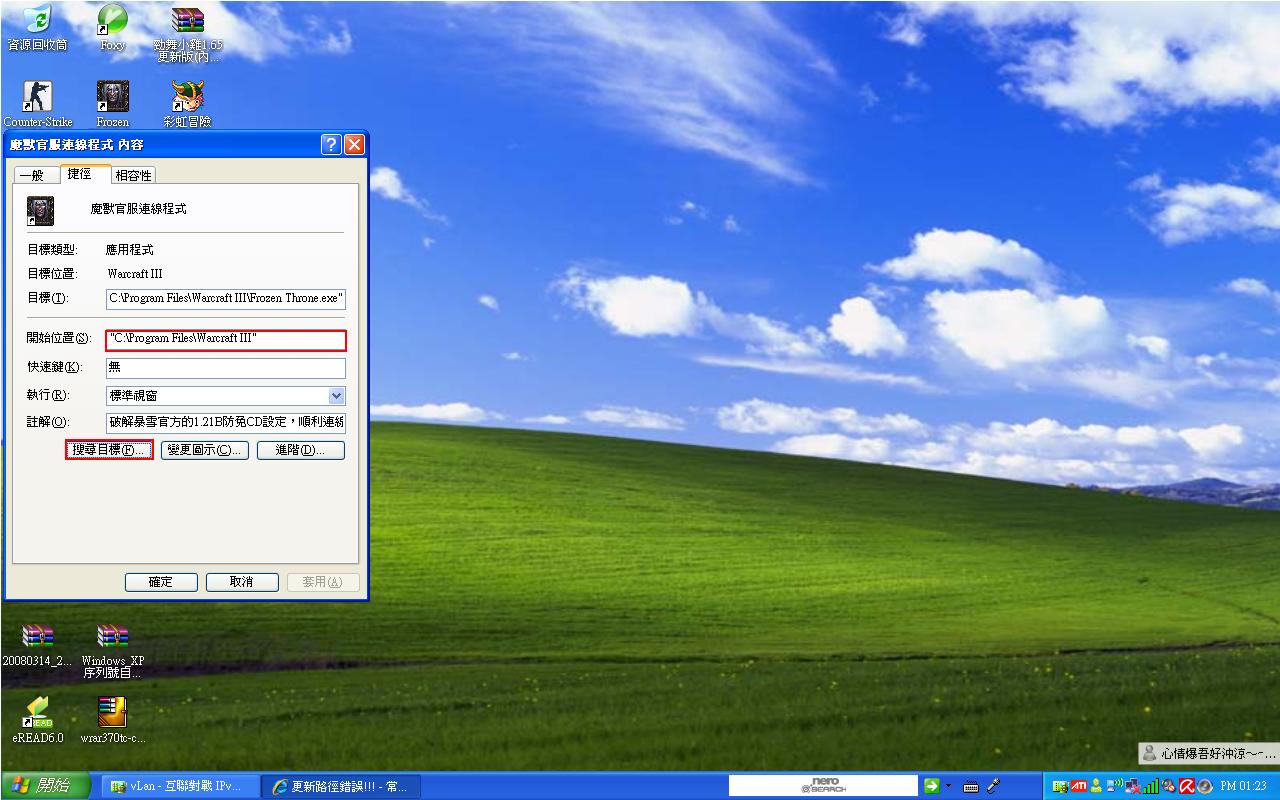Viewport: 1280px width, 800px height.
Task: Open the dropdown arrow beside Nero search
Action: click(x=949, y=786)
